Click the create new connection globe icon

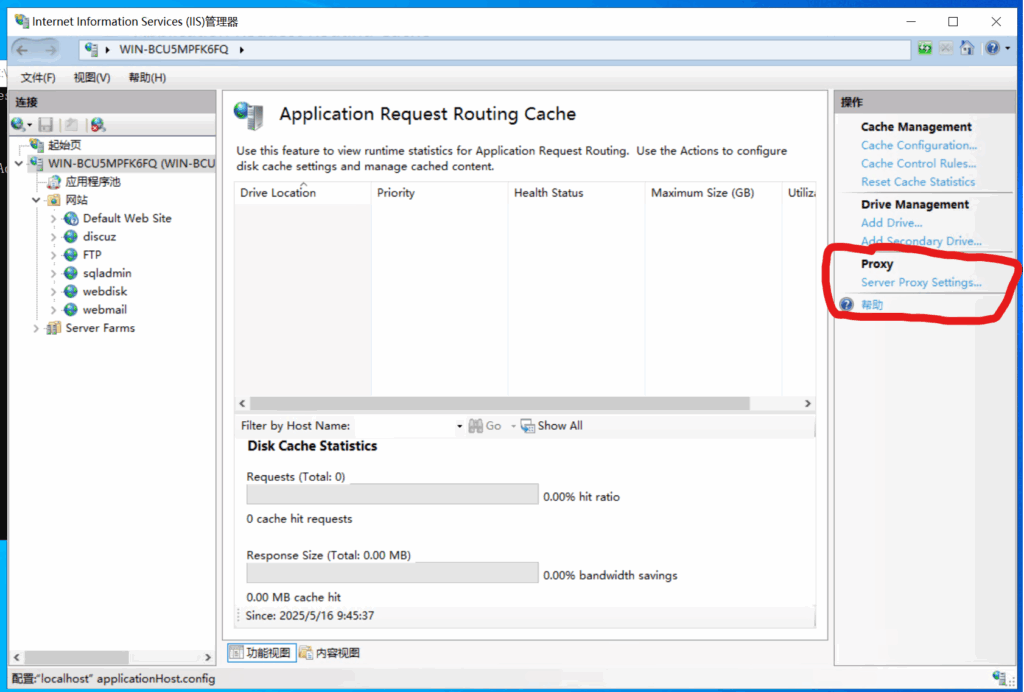coord(18,124)
